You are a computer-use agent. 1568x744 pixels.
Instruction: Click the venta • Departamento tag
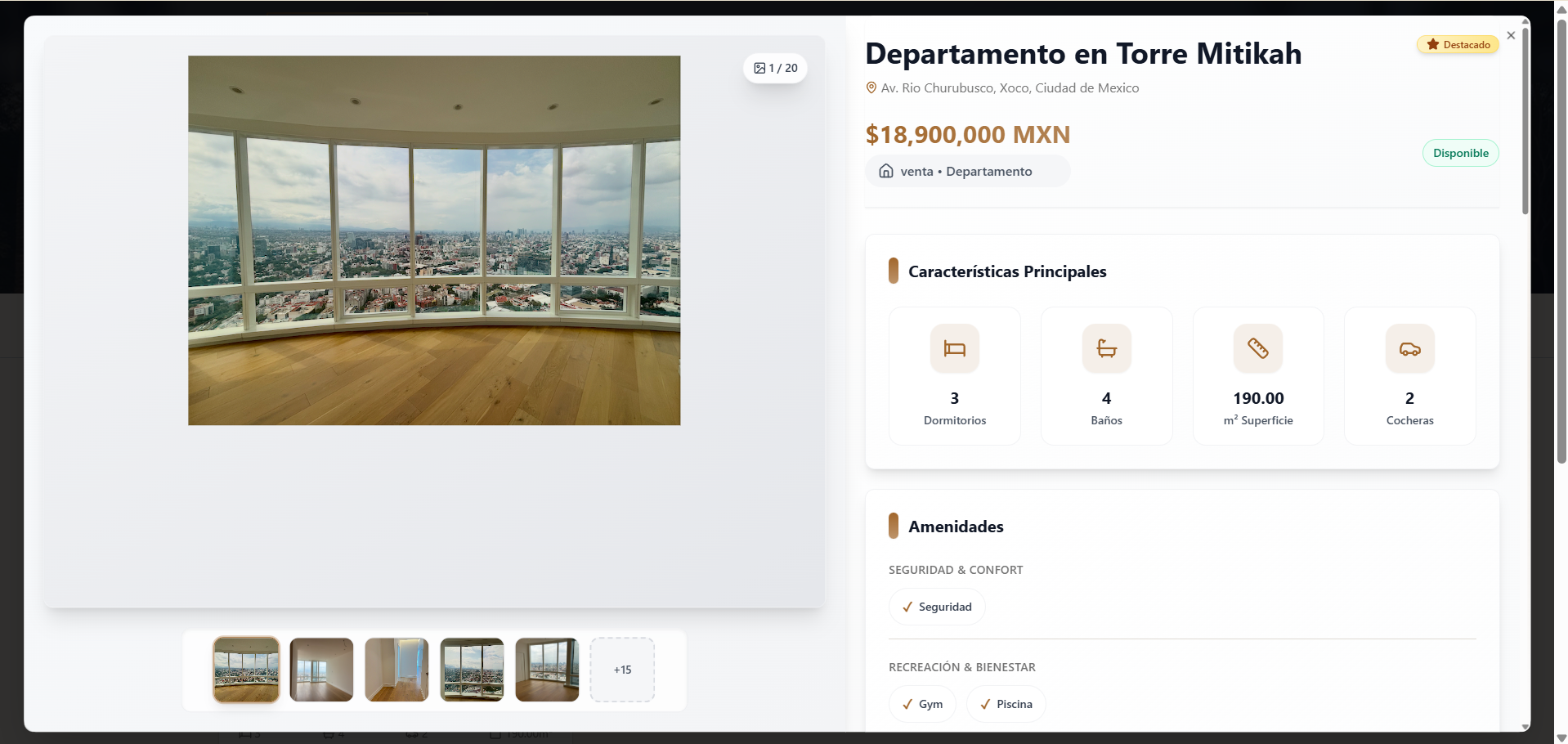tap(967, 171)
